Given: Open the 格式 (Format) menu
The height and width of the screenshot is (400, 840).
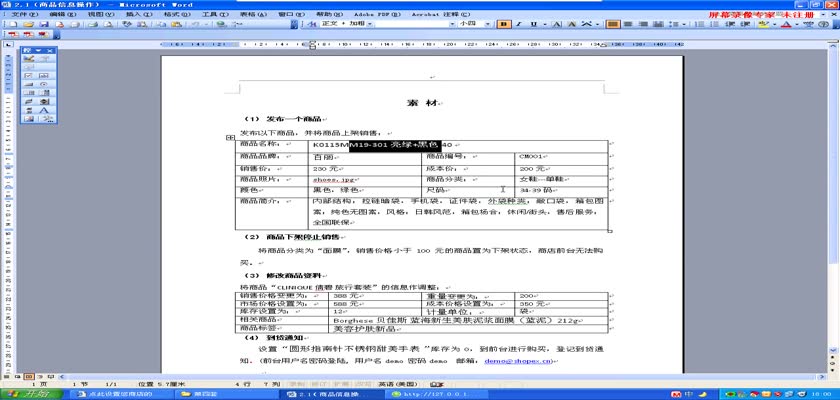Looking at the screenshot, I should point(173,14).
